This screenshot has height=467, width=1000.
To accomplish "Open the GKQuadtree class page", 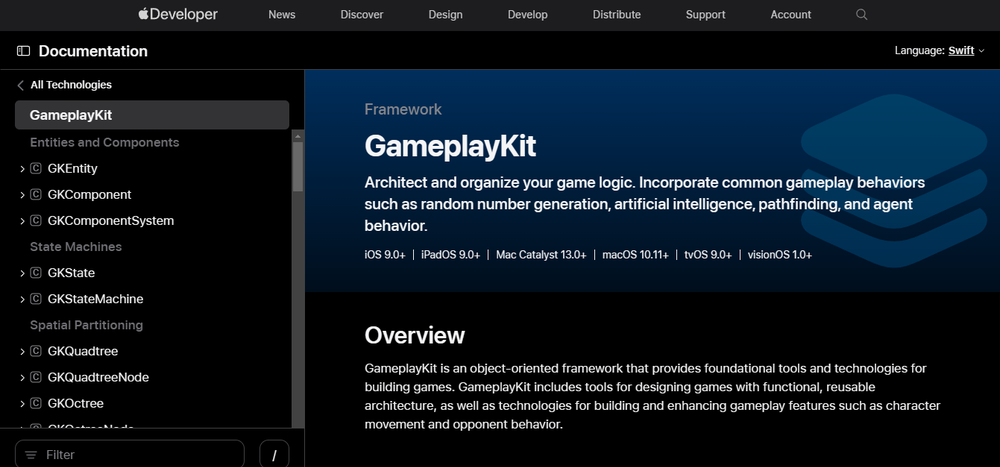I will tap(83, 352).
